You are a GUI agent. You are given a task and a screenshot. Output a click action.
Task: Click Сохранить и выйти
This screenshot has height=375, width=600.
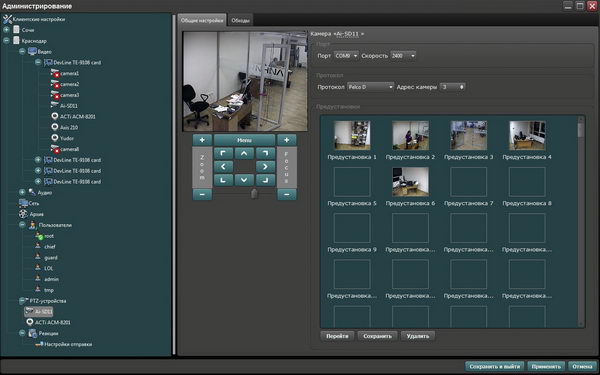(x=495, y=367)
